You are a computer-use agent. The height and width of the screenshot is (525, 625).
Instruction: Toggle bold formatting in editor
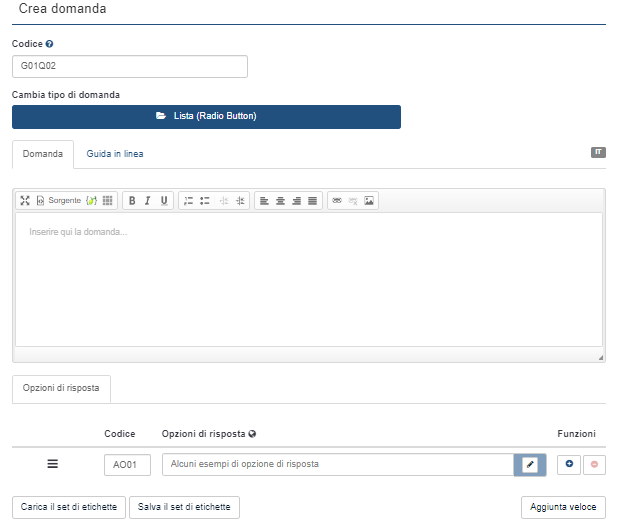[132, 201]
